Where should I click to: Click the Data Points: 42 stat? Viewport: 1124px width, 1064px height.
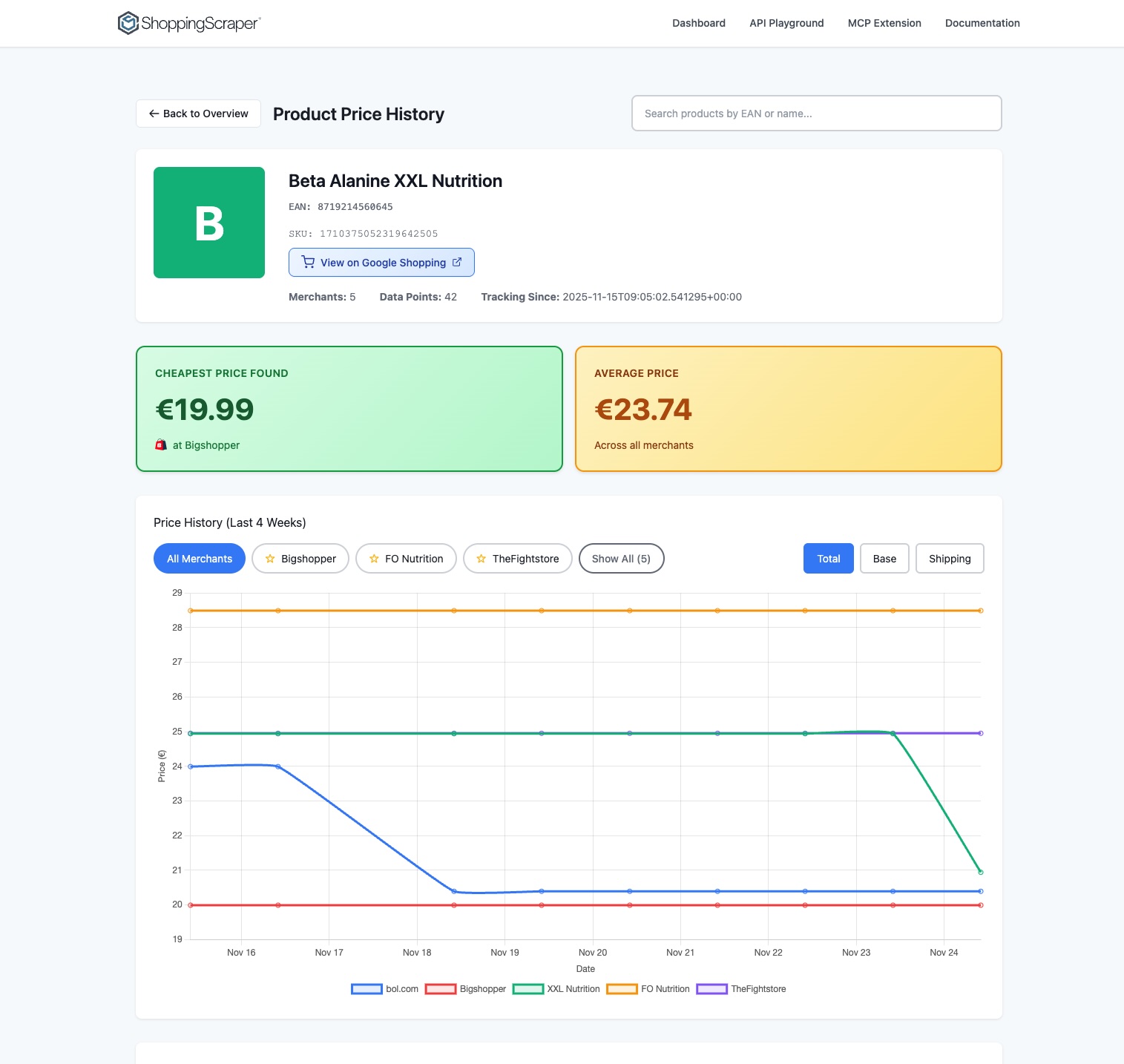418,297
